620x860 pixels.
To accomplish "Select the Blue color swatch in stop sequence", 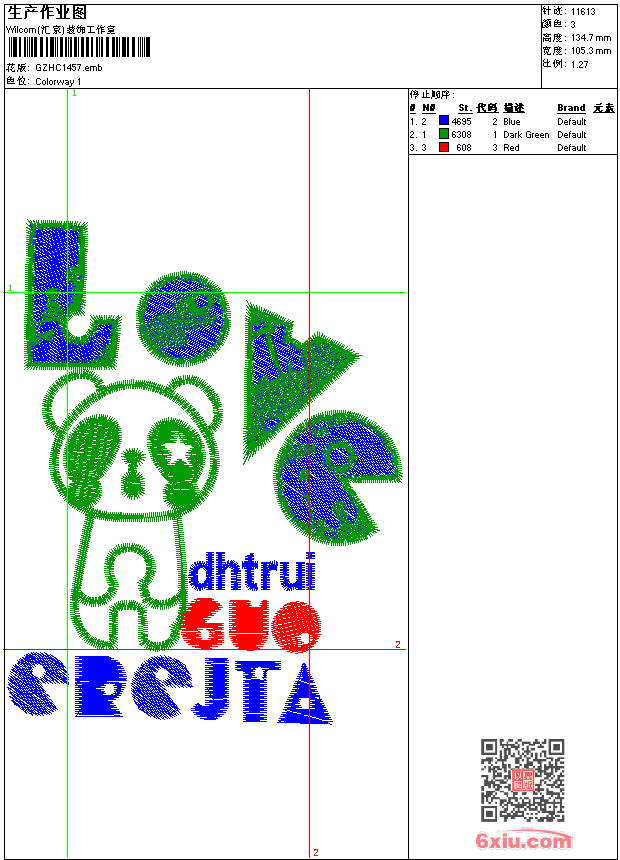I will pos(444,121).
